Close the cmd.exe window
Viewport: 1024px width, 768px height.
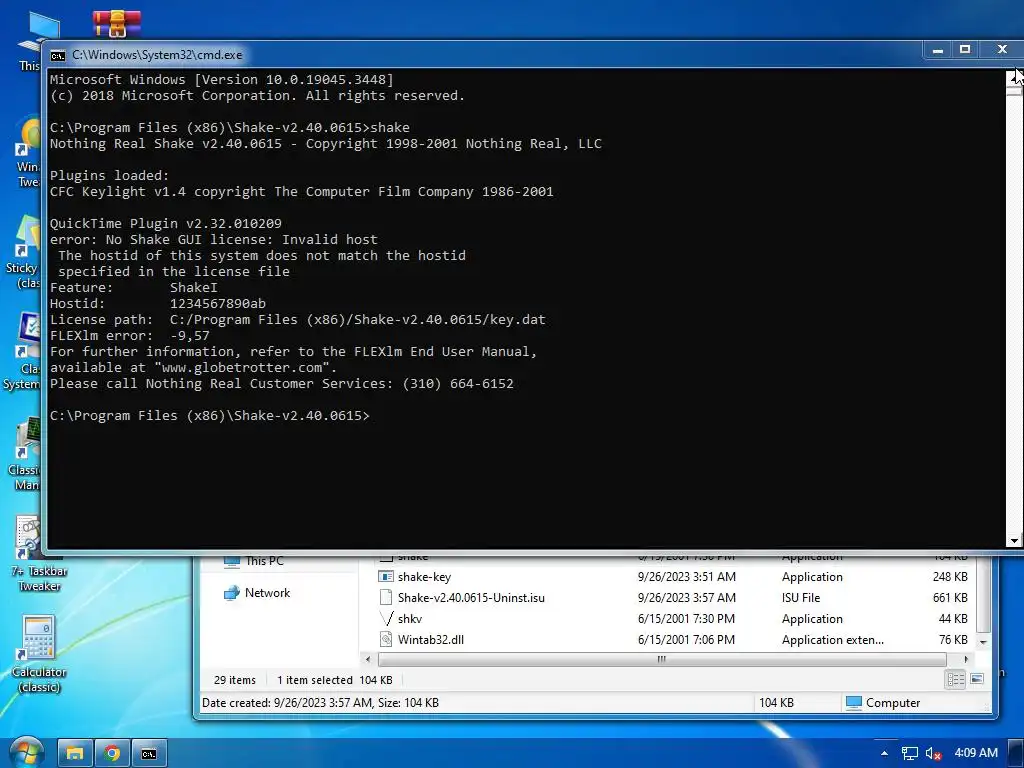coord(1002,50)
